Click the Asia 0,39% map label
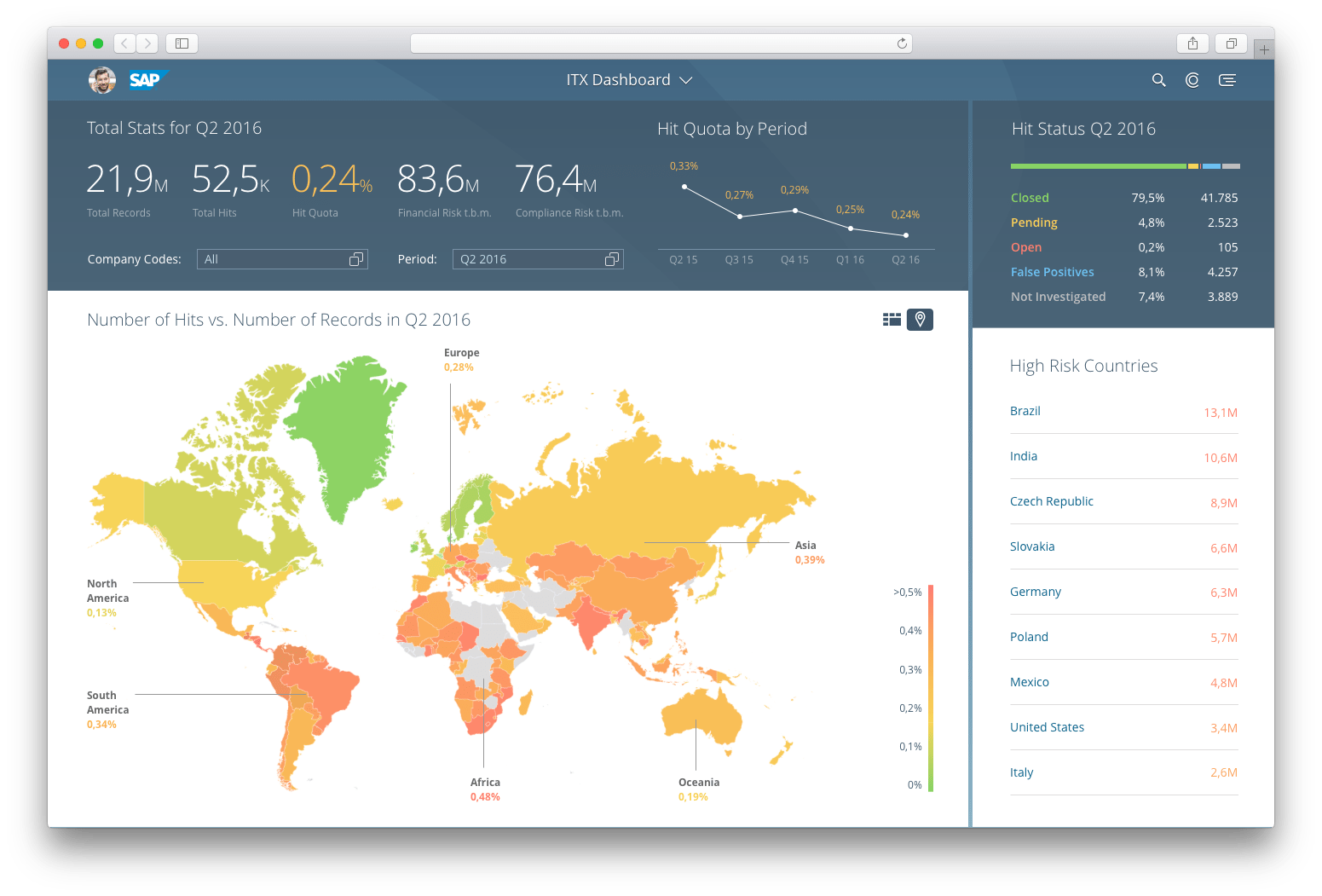The width and height of the screenshot is (1322, 896). [x=810, y=552]
